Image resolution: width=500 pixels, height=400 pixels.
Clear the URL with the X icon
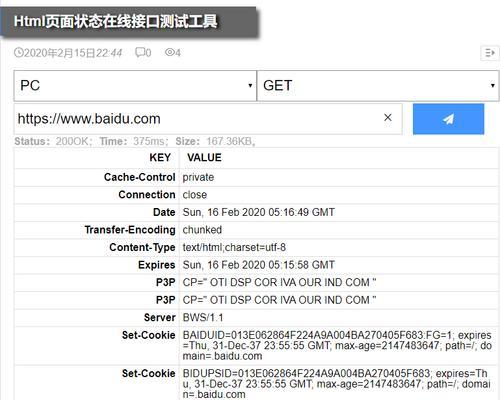click(388, 117)
